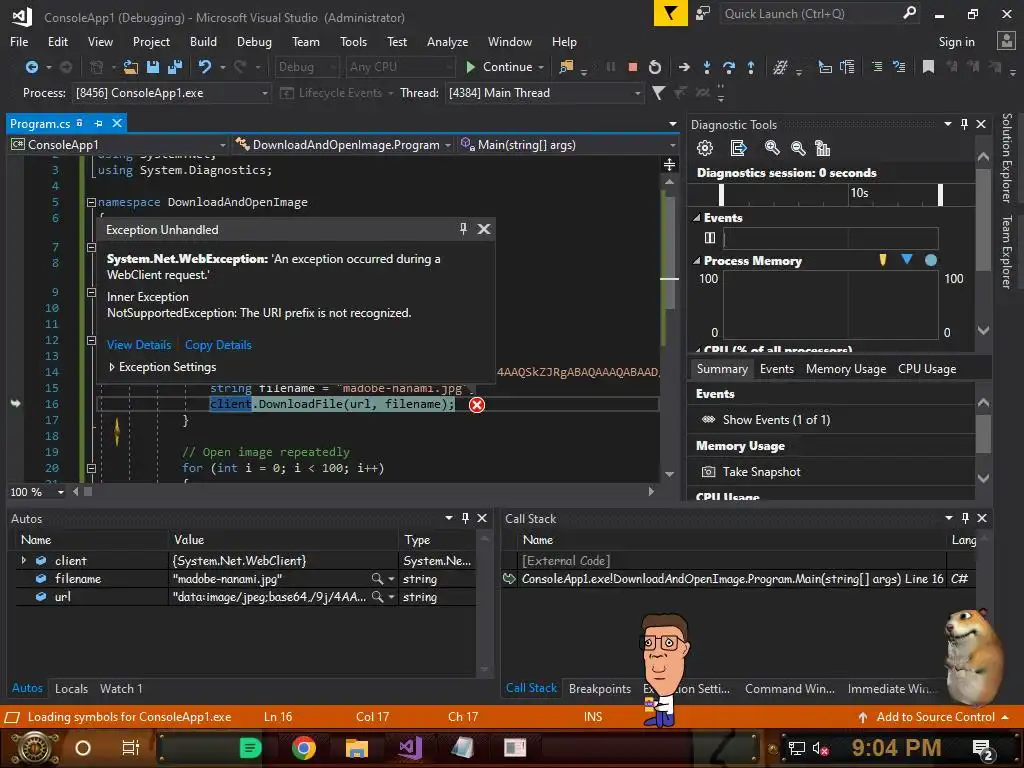Click the Step Out icon
1024x768 pixels.
point(751,67)
